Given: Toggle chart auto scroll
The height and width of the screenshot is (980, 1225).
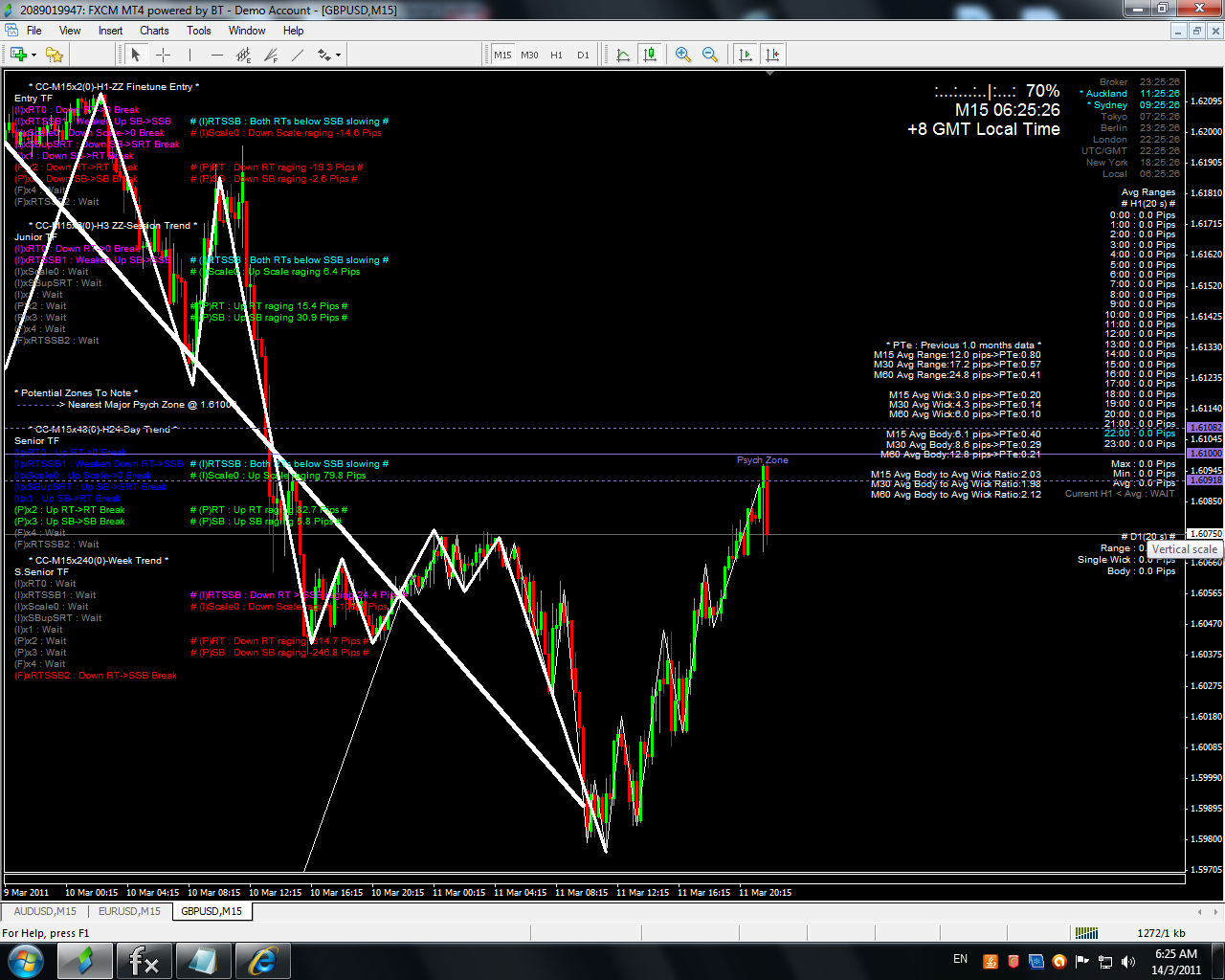Looking at the screenshot, I should tap(746, 55).
